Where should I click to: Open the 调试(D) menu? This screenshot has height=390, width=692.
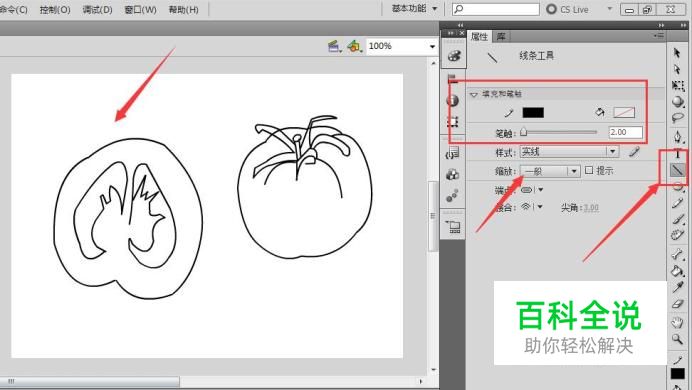click(97, 9)
